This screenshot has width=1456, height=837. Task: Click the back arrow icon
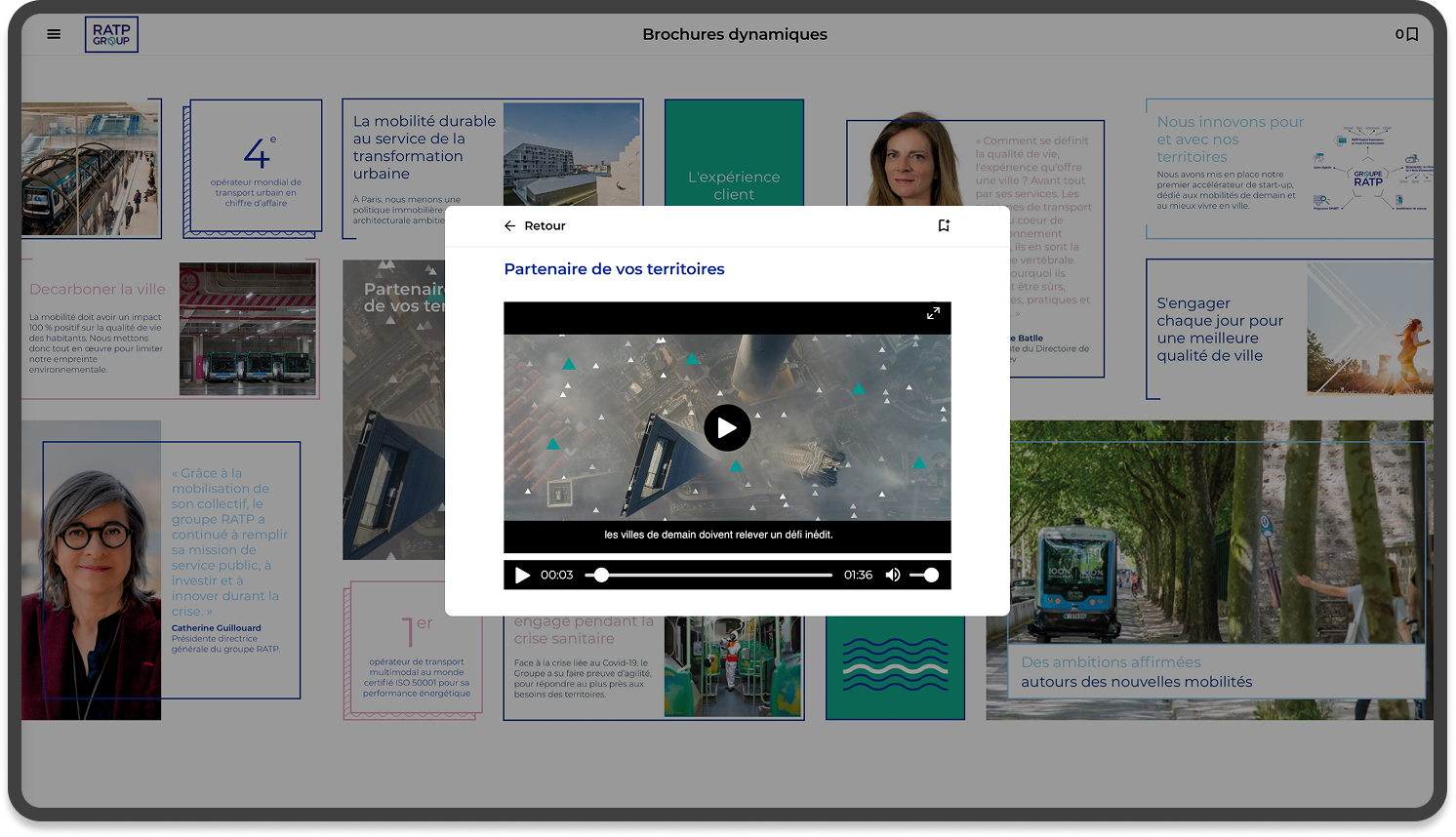509,225
